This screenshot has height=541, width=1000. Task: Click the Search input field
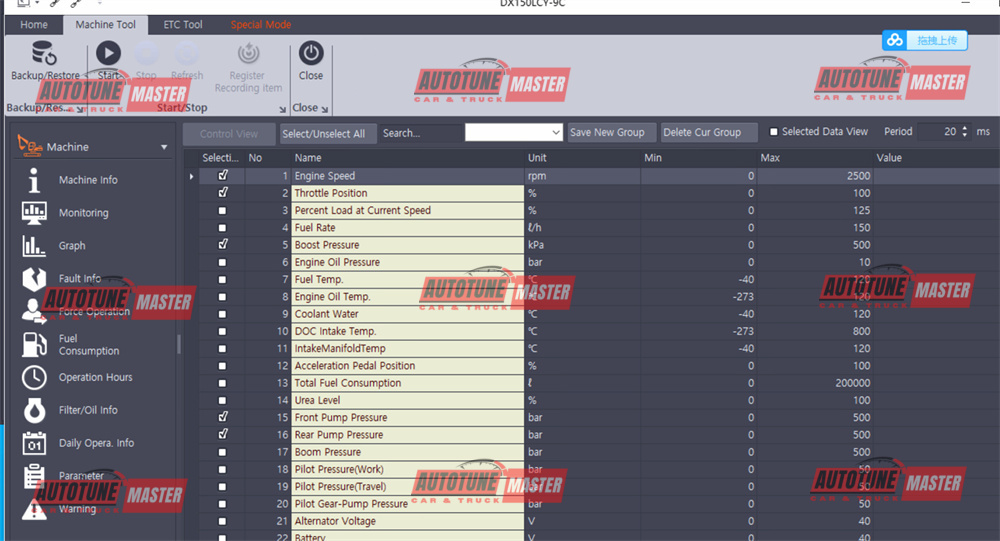421,133
